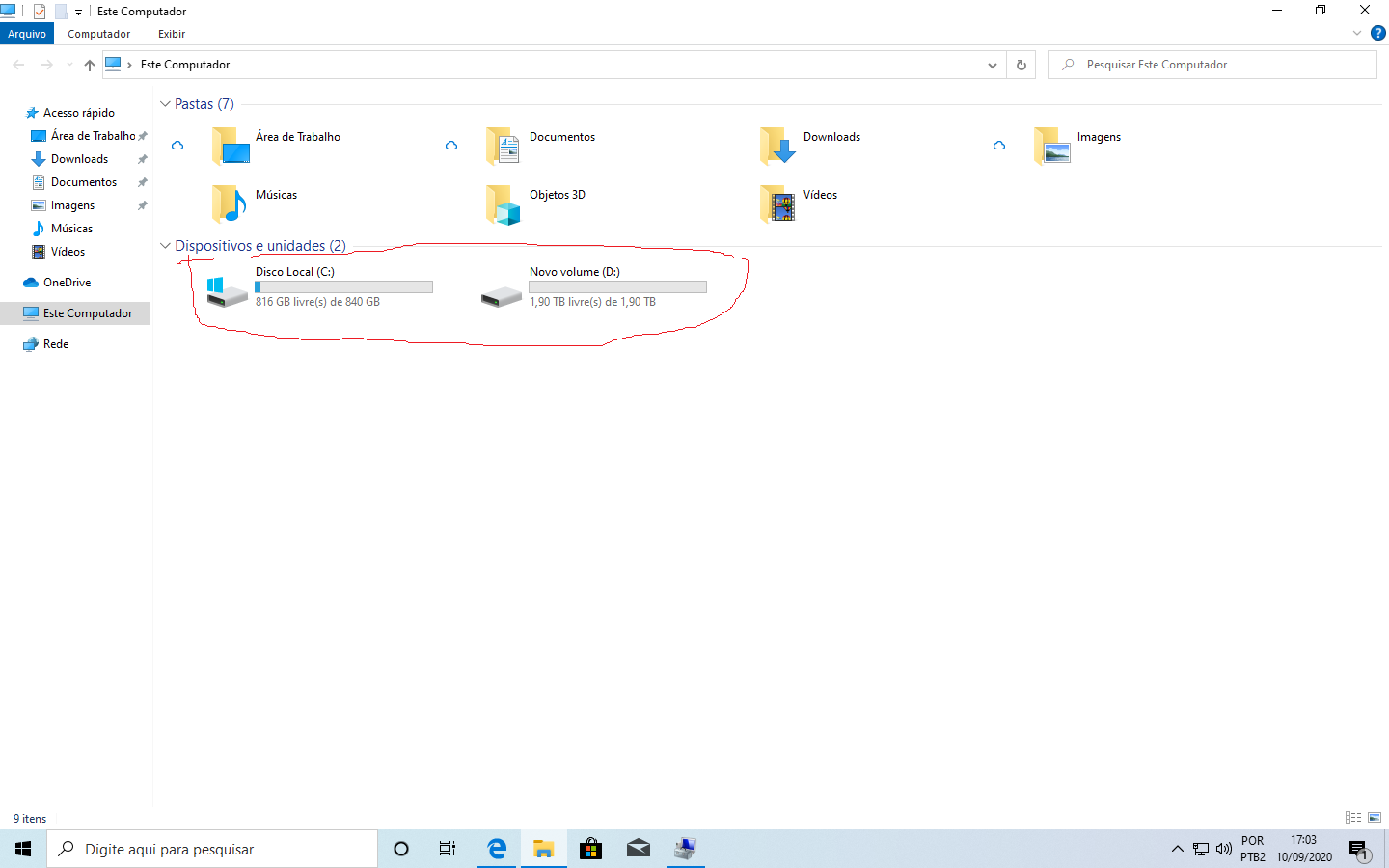Open the Imagens folder icon in Pastas
This screenshot has width=1389, height=868.
[1052, 146]
